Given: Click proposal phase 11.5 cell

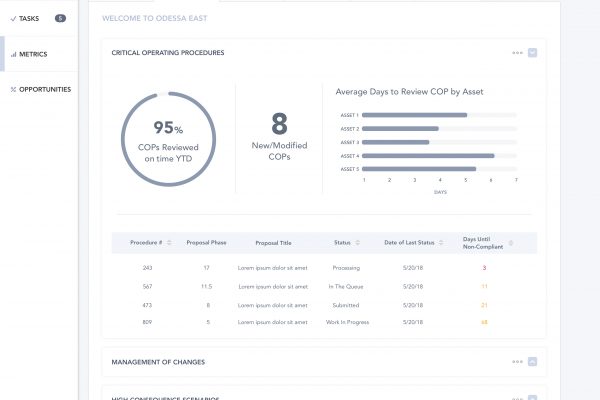Looking at the screenshot, I should [x=207, y=286].
